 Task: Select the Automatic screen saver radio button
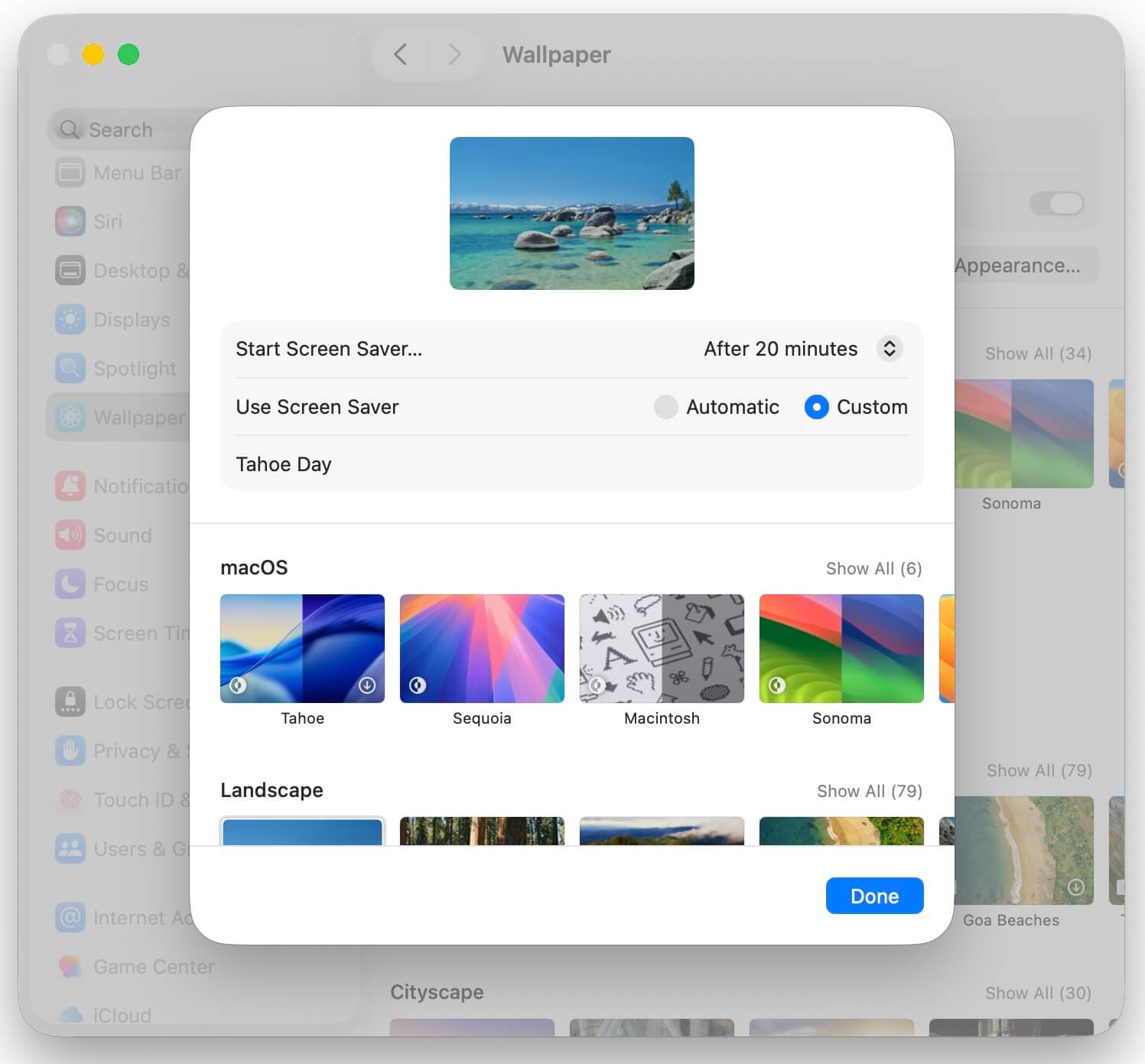point(665,407)
